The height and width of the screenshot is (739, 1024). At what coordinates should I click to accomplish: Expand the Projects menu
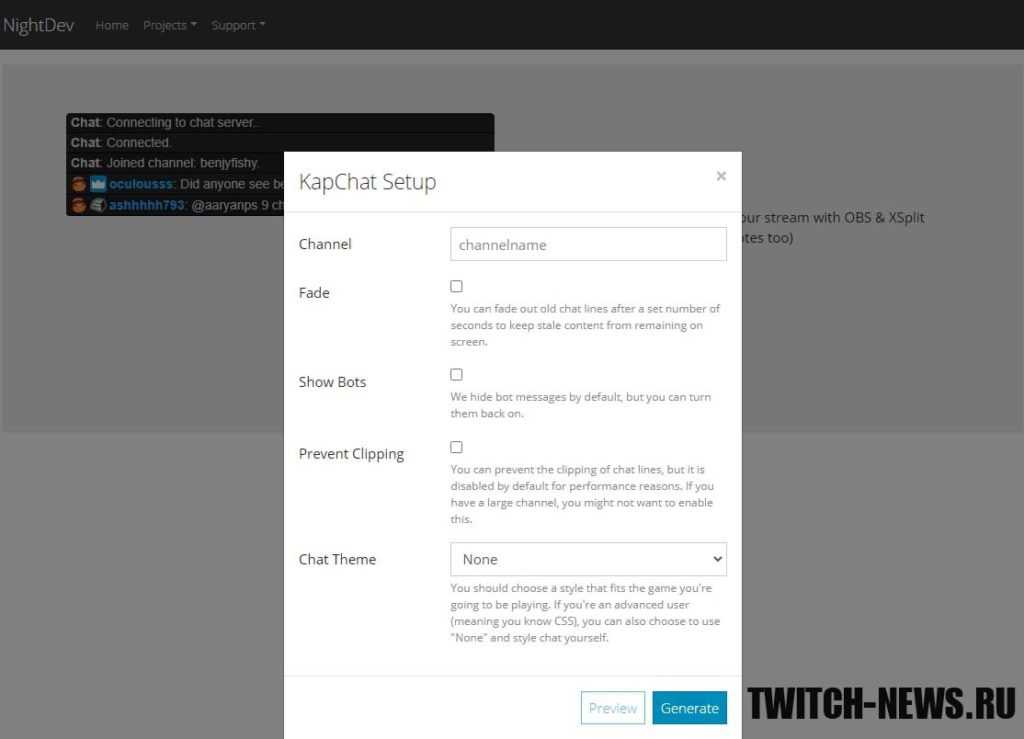[x=170, y=25]
